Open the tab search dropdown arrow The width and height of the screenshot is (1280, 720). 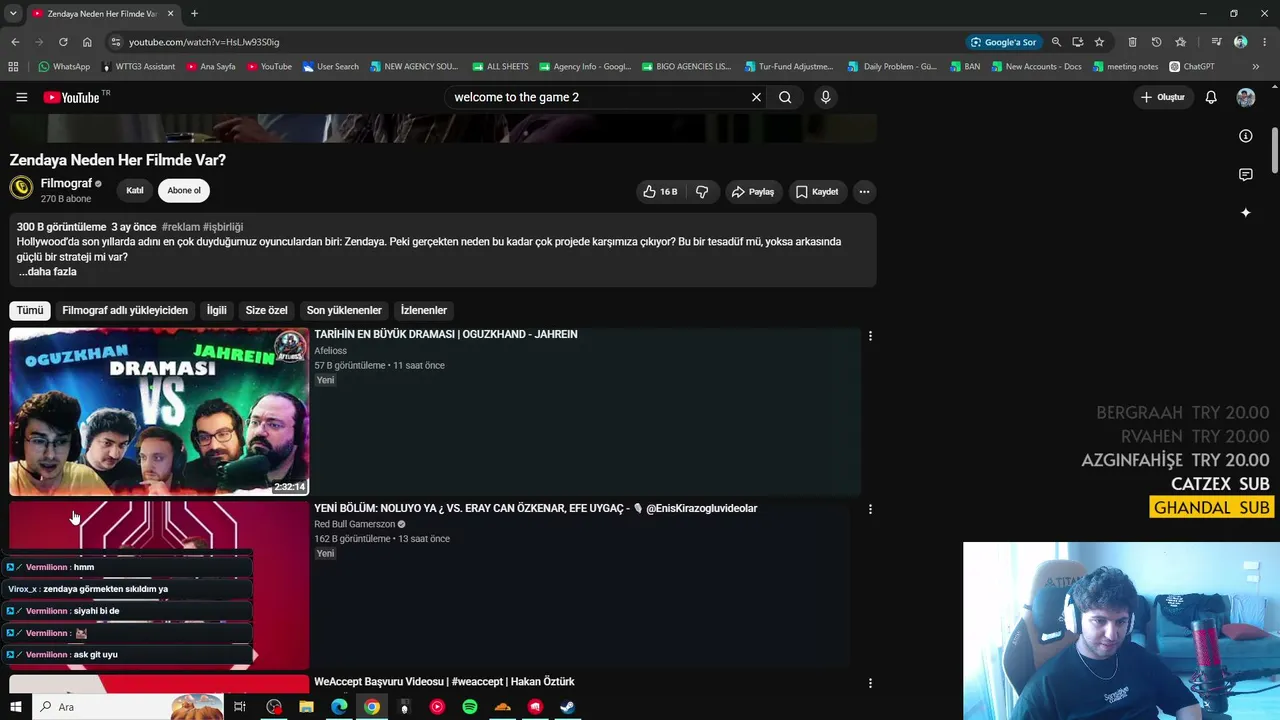pos(13,14)
